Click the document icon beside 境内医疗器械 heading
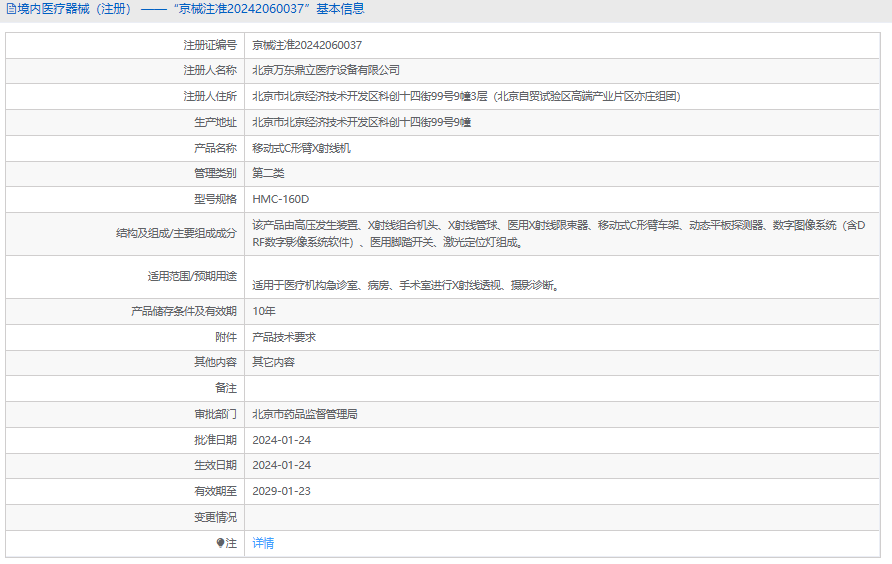The image size is (892, 564). 11,9
